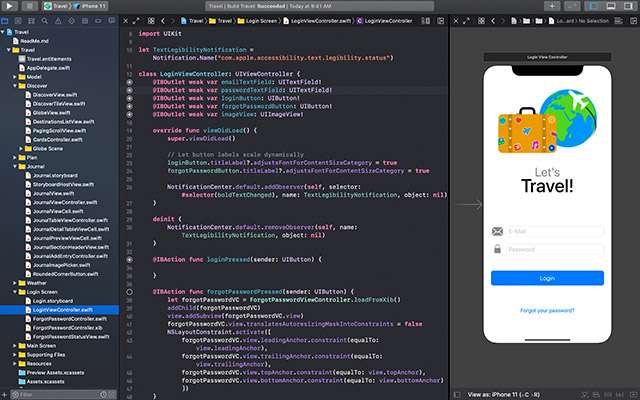Toggle the loginPressed IBAction connection circle
The height and width of the screenshot is (400, 640).
click(131, 259)
